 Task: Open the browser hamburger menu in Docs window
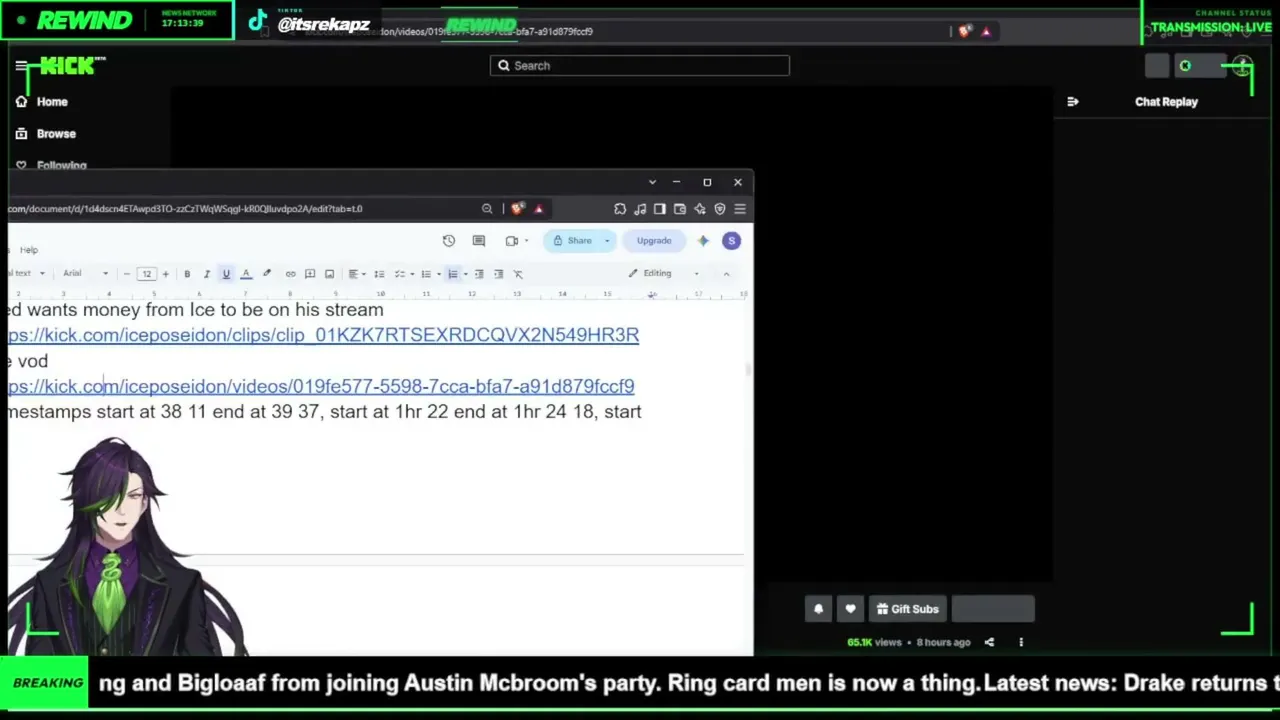point(740,209)
